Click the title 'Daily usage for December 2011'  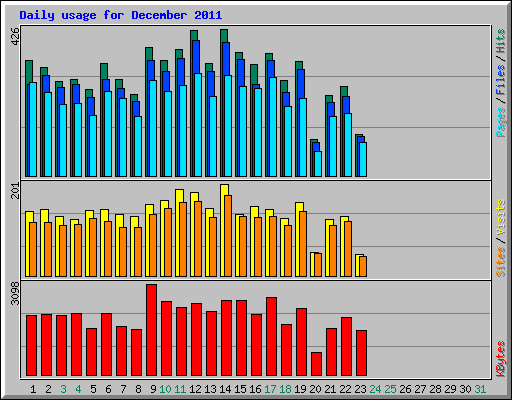pyautogui.click(x=121, y=15)
